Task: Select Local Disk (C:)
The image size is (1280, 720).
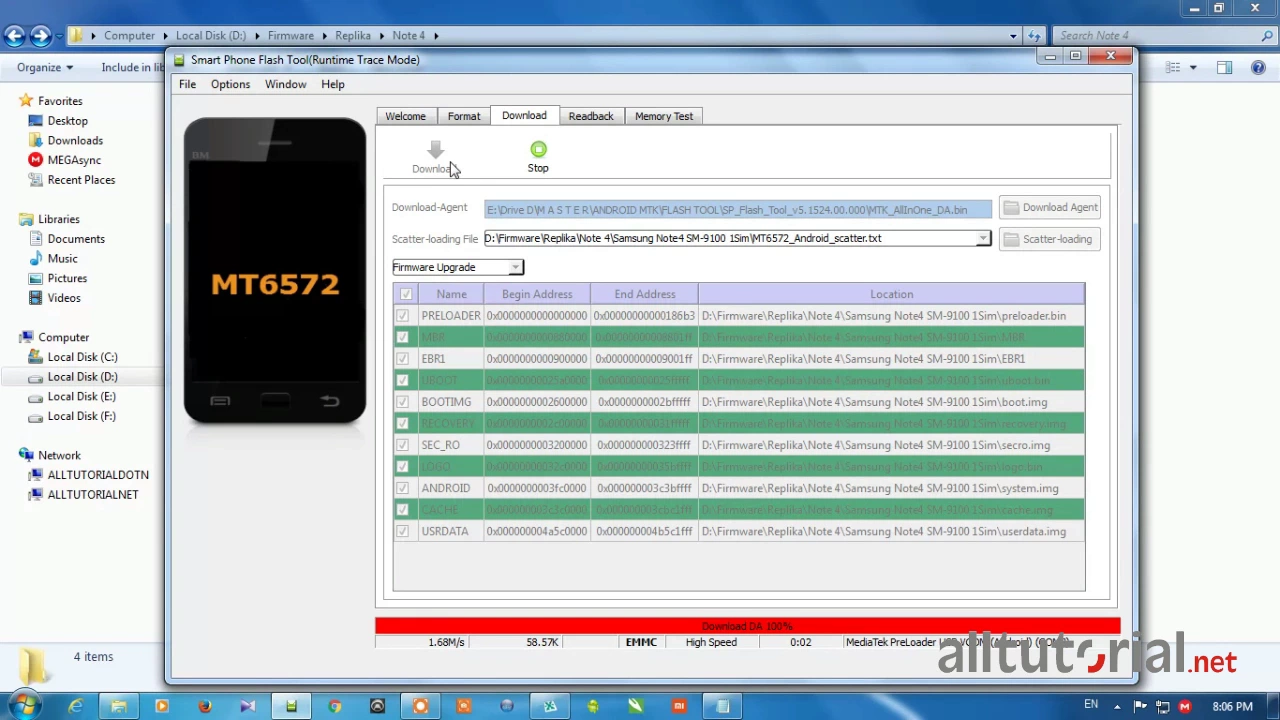Action: point(82,357)
